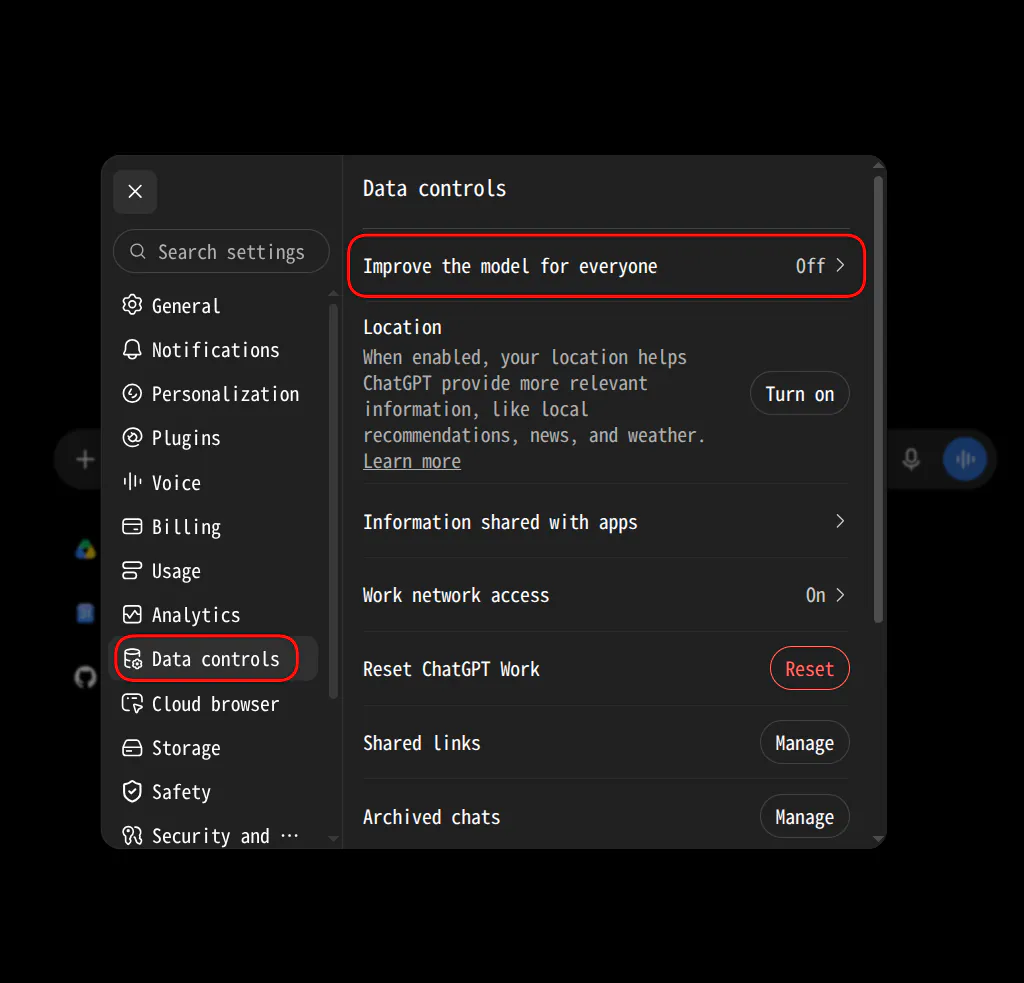
Task: Click the Personalization icon
Action: (x=132, y=393)
